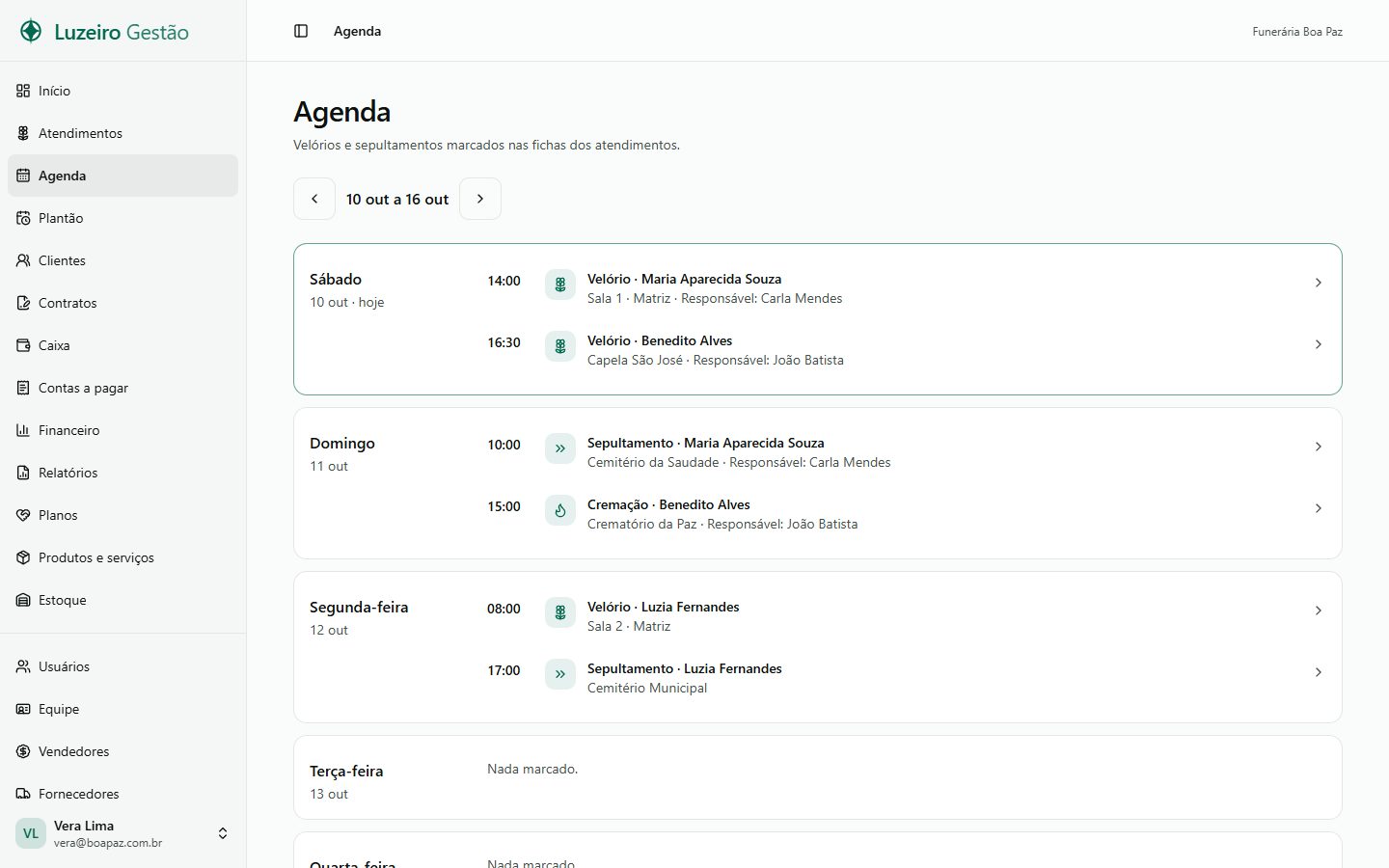Viewport: 1389px width, 868px height.
Task: Click the flower icon of Velório Luzia Fernandes
Action: 560,612
